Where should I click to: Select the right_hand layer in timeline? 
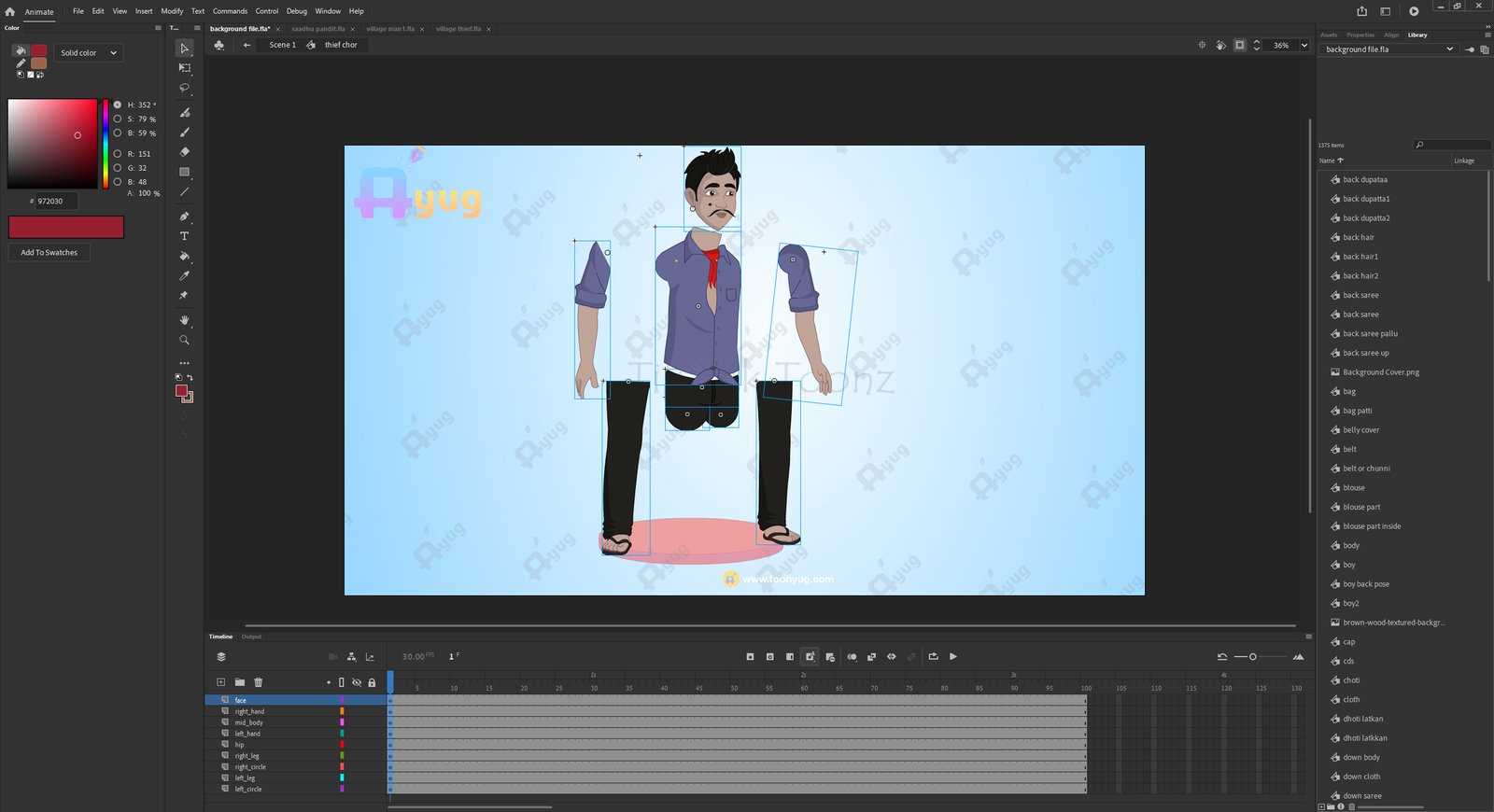click(249, 711)
